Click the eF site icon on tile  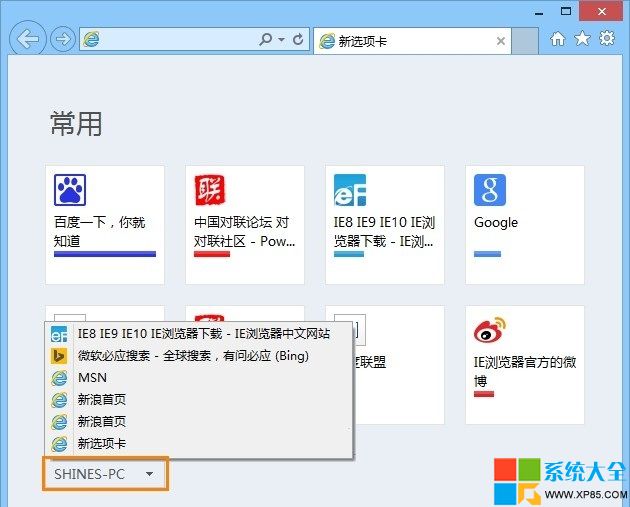pyautogui.click(x=350, y=190)
